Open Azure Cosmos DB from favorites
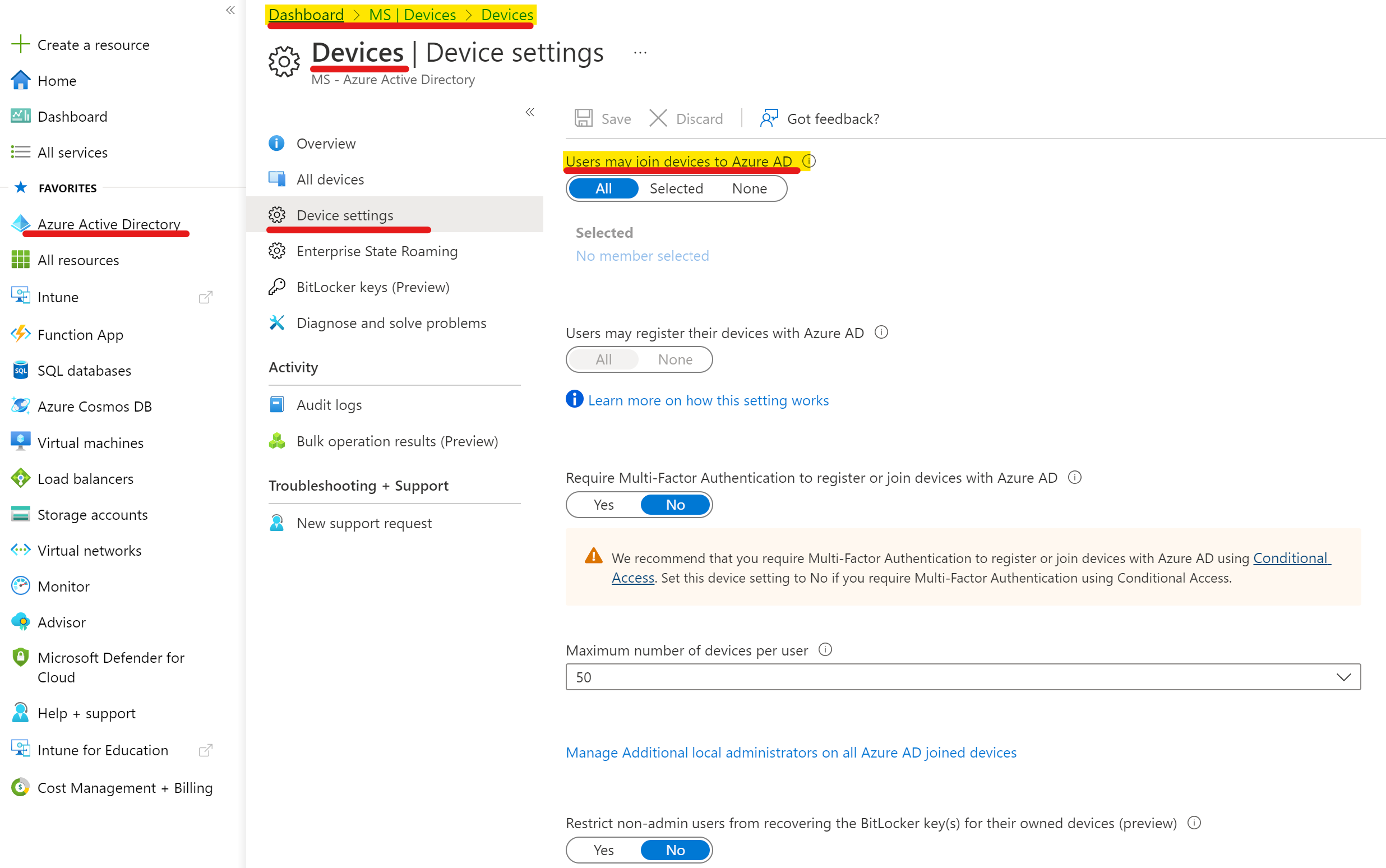The image size is (1386, 868). pos(95,406)
